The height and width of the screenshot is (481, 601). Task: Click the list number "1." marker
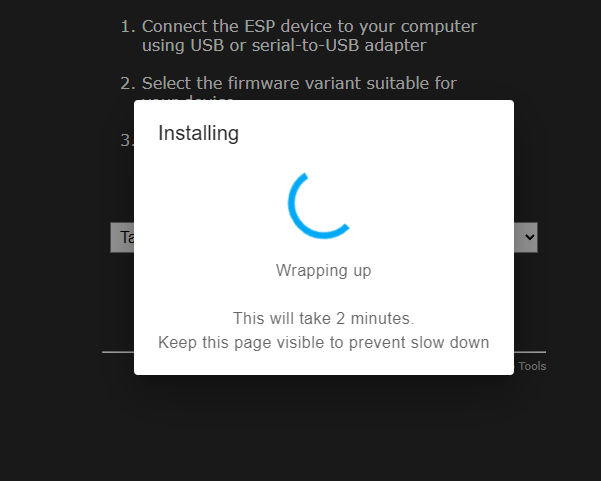[128, 26]
